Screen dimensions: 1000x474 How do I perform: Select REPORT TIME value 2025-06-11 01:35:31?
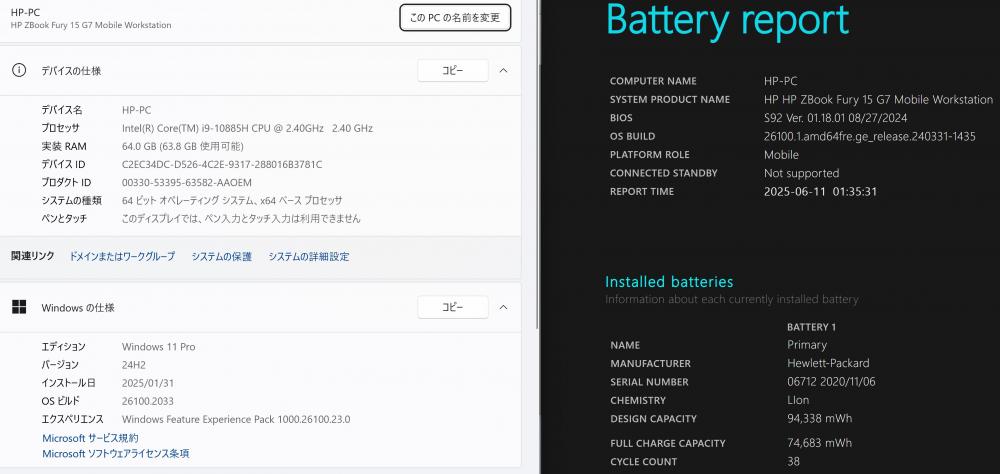coord(820,191)
